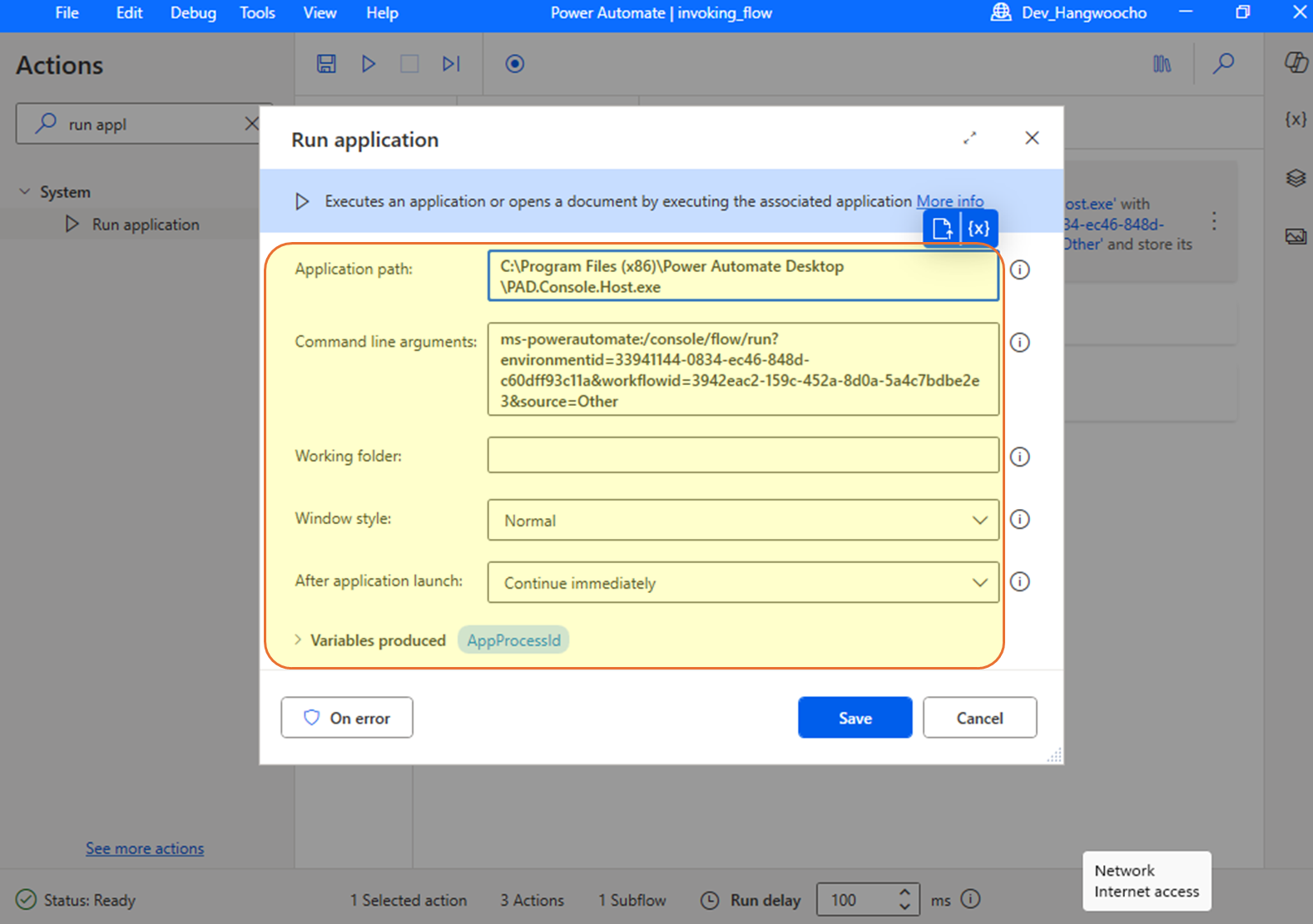
Task: Click the Dev_Hangwoocho environment name
Action: pos(1084,12)
